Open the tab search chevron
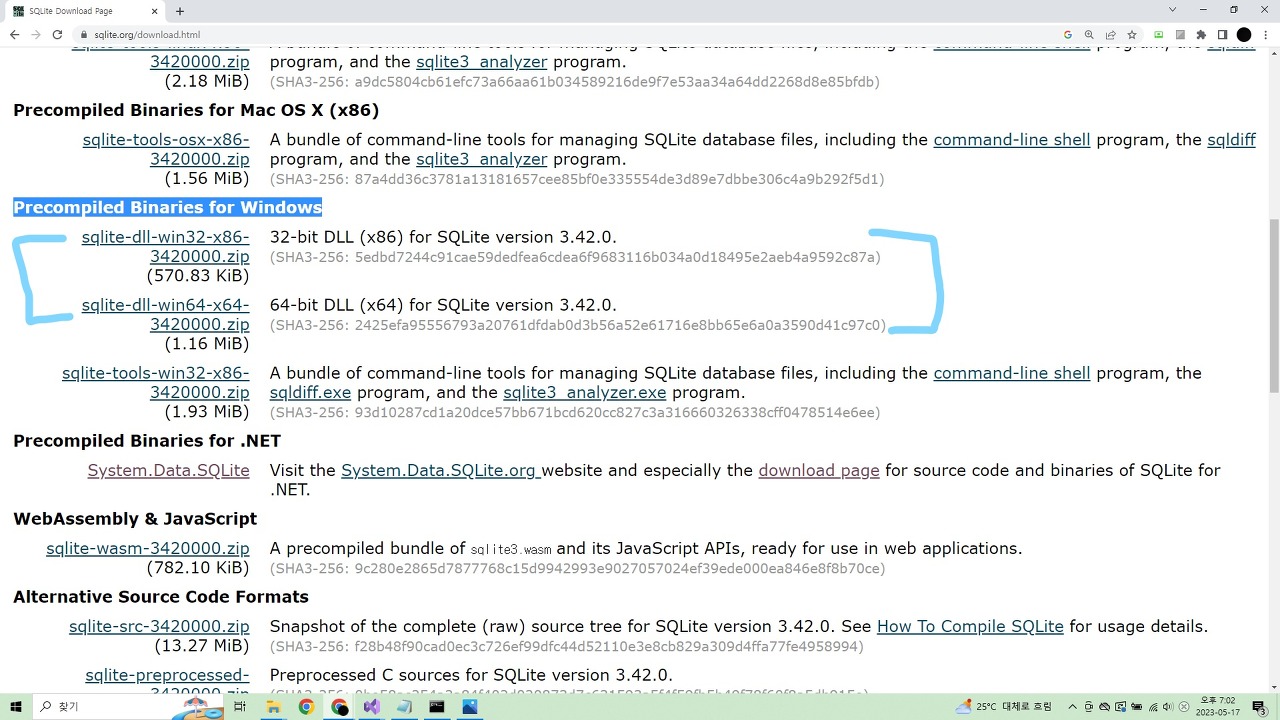1280x720 pixels. (1173, 10)
